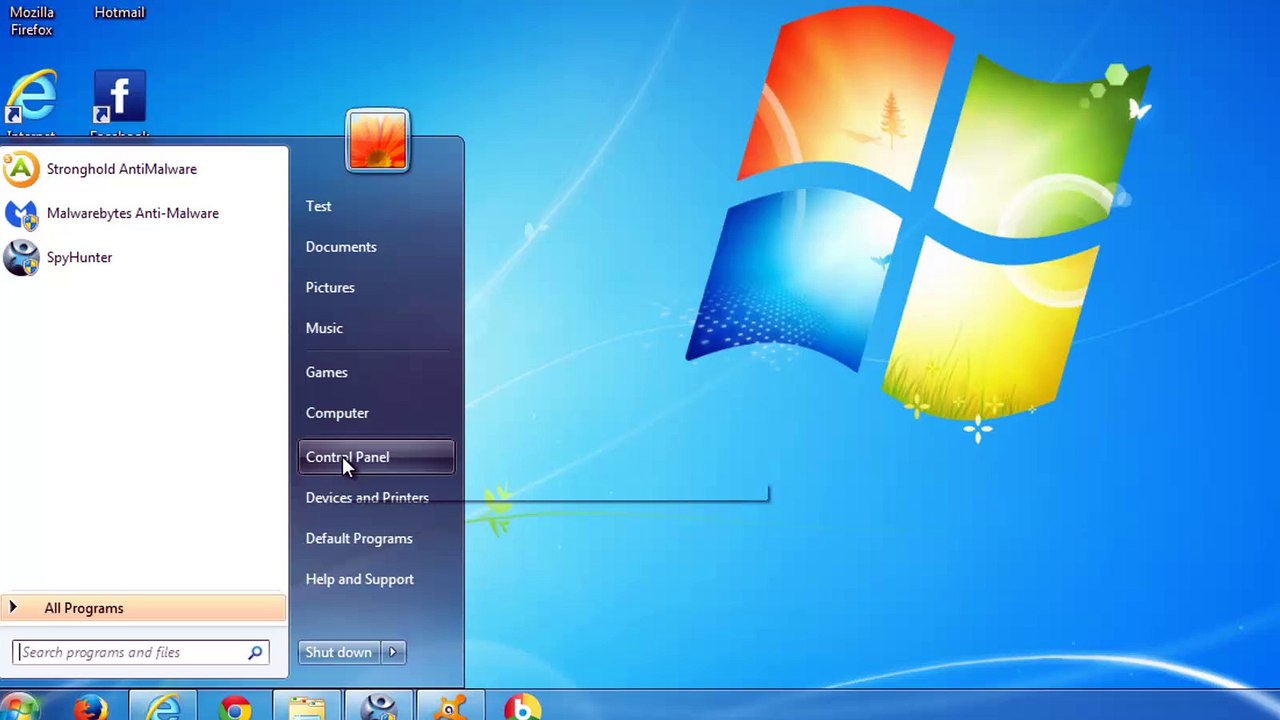Open SpyHunter taskbar icon
This screenshot has height=720, width=1280.
tap(379, 708)
